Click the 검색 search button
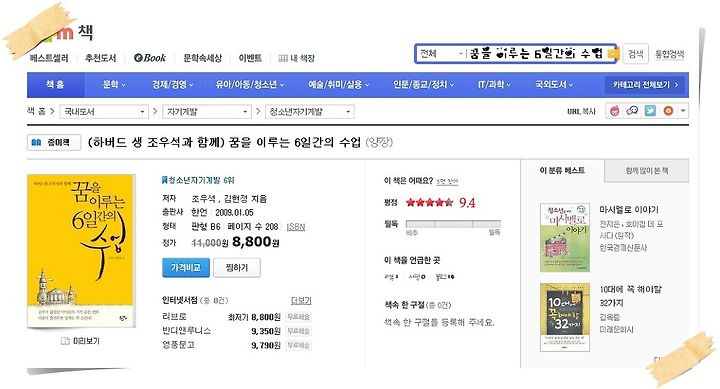Image resolution: width=720 pixels, height=389 pixels. (636, 54)
